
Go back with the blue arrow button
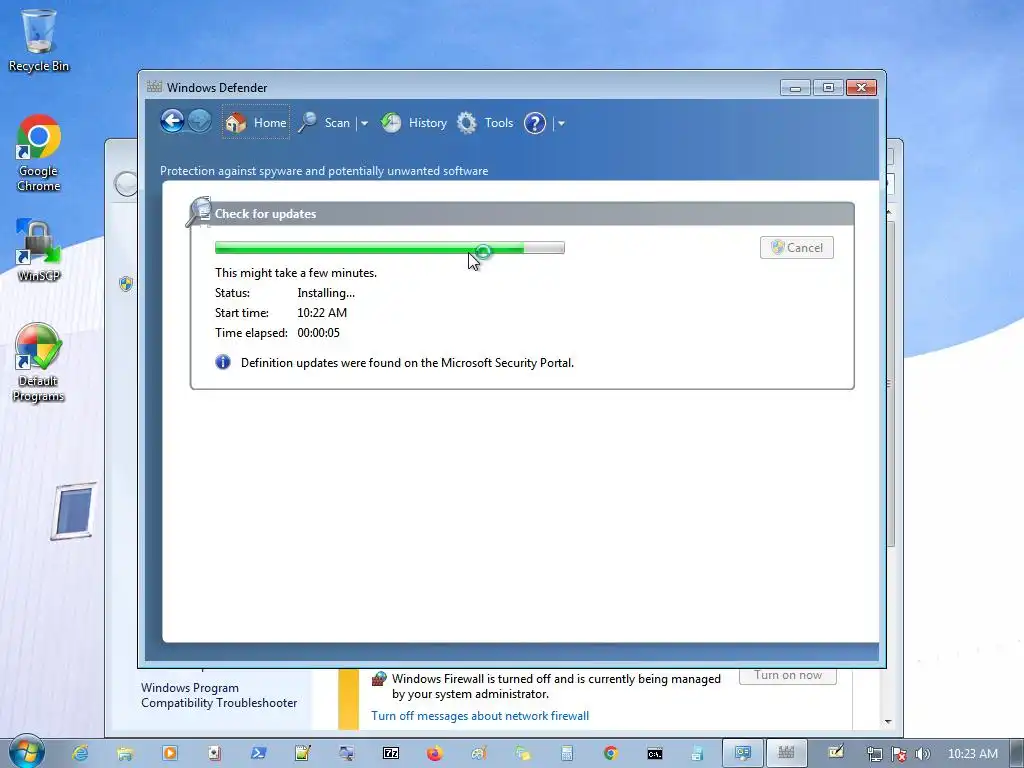tap(172, 121)
